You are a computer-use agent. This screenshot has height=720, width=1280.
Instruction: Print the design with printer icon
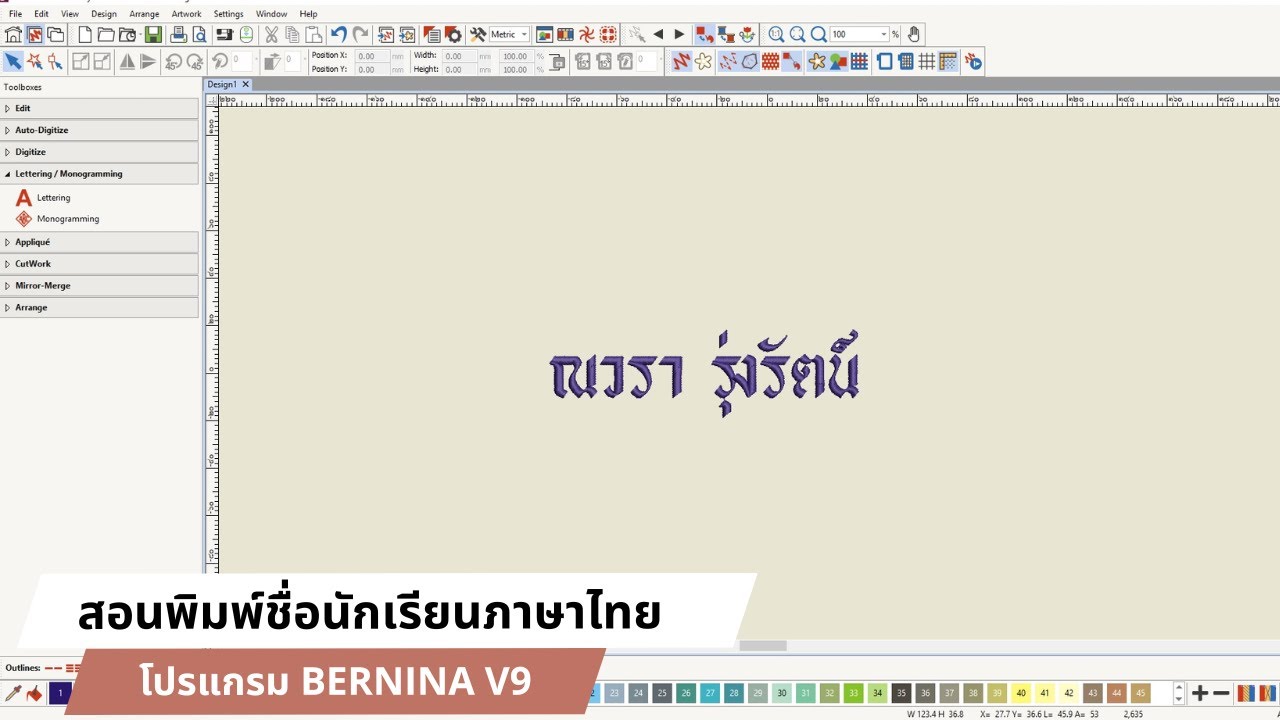click(178, 34)
